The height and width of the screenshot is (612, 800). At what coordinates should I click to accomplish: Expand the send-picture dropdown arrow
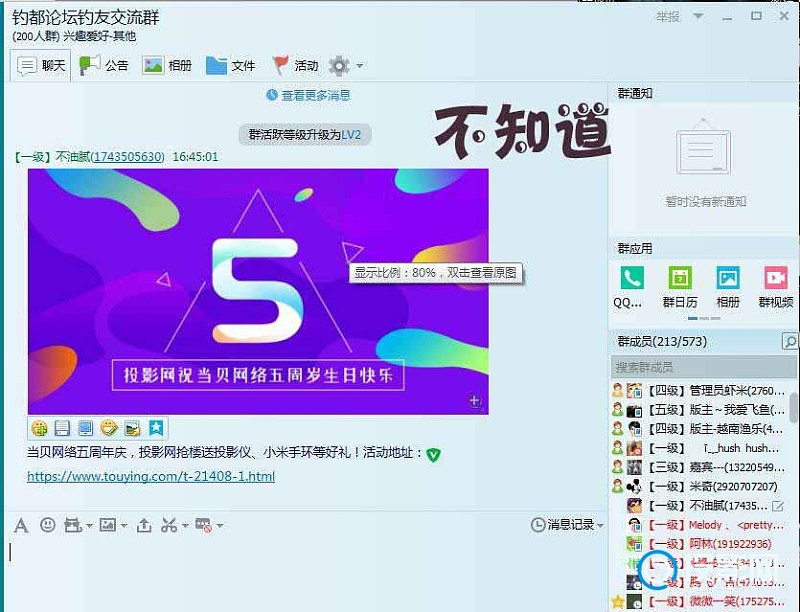[124, 526]
